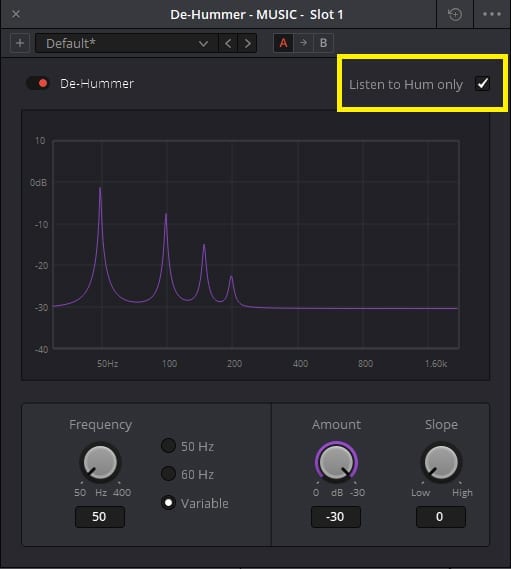This screenshot has height=569, width=511.
Task: Select the Variable frequency option
Action: pyautogui.click(x=168, y=503)
